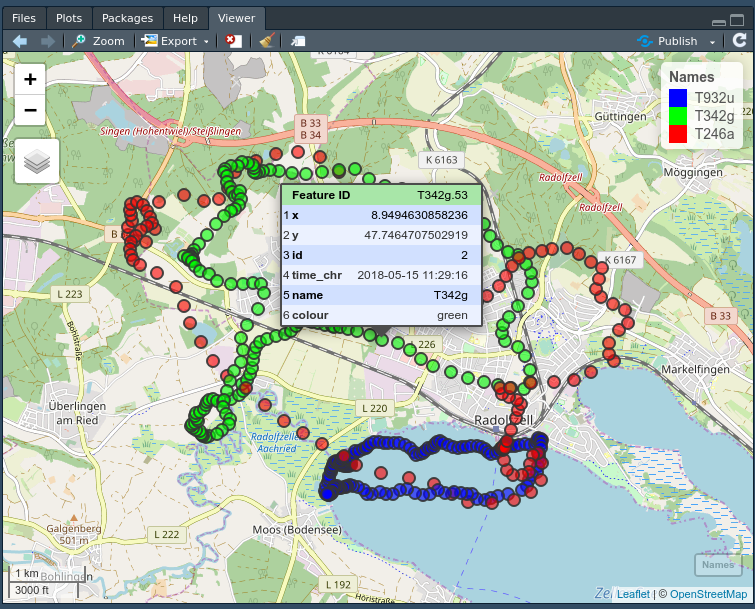Click the T932u legend label
This screenshot has height=609, width=755.
[714, 98]
